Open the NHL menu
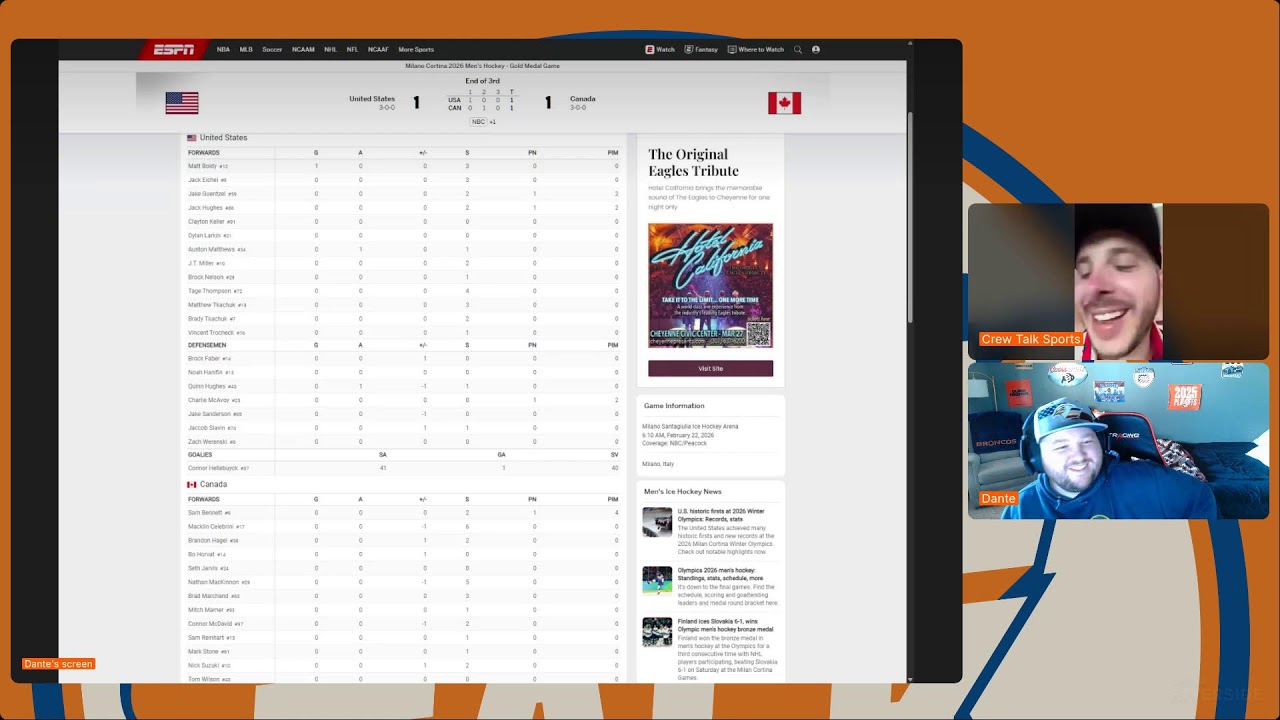Image resolution: width=1280 pixels, height=720 pixels. coord(331,49)
